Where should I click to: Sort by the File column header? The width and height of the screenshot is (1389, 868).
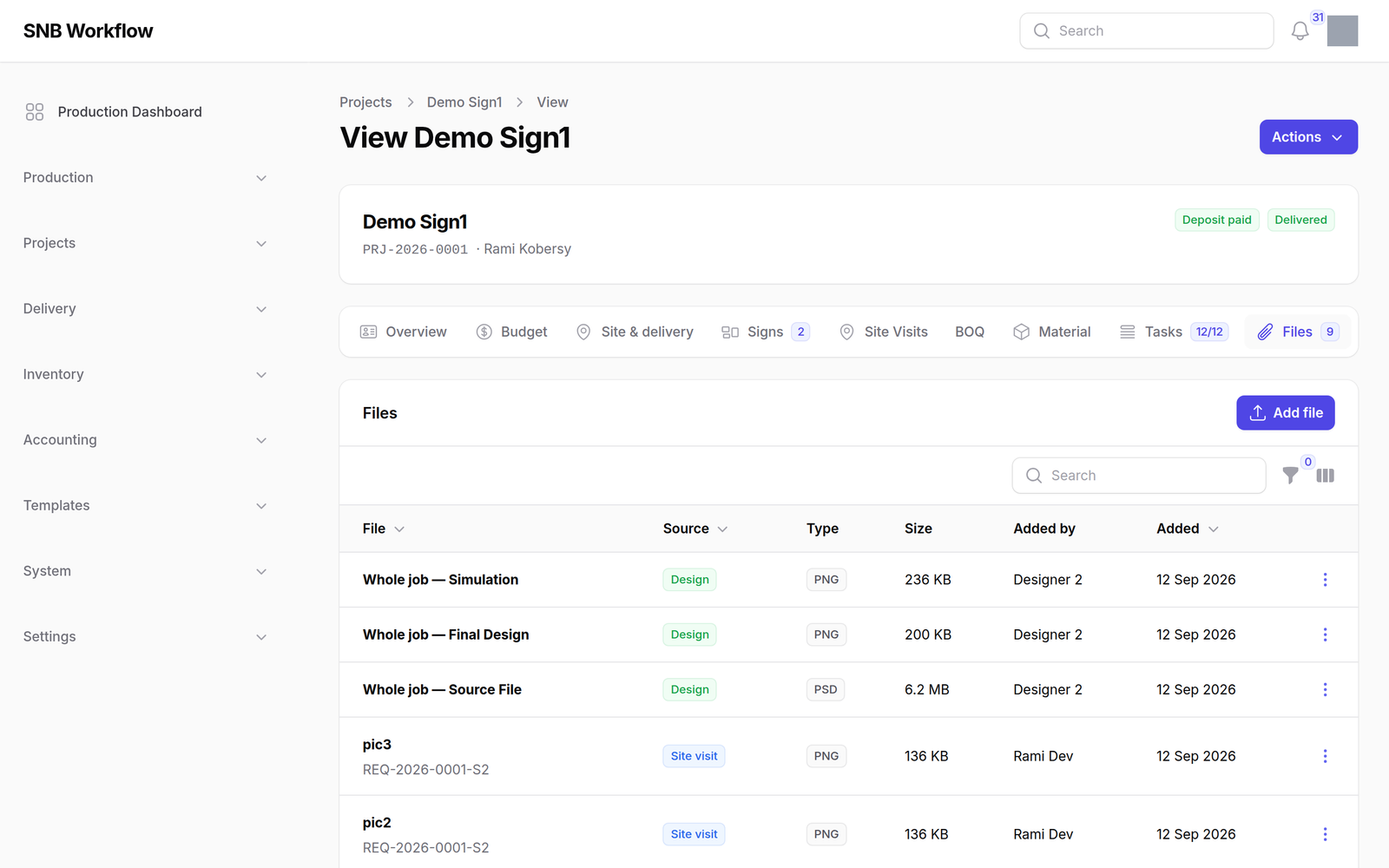point(383,529)
